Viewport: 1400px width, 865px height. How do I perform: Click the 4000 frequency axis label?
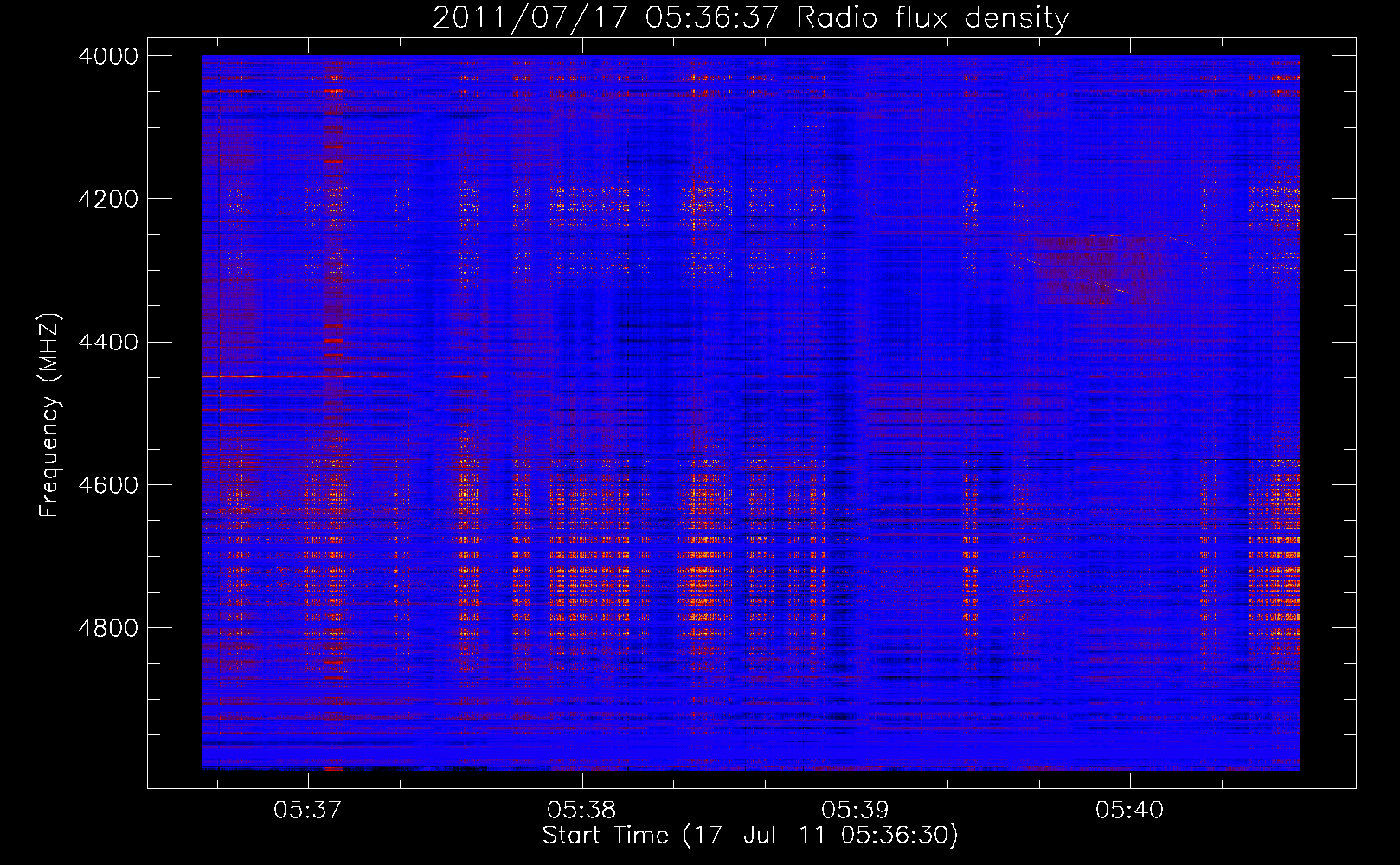click(108, 56)
